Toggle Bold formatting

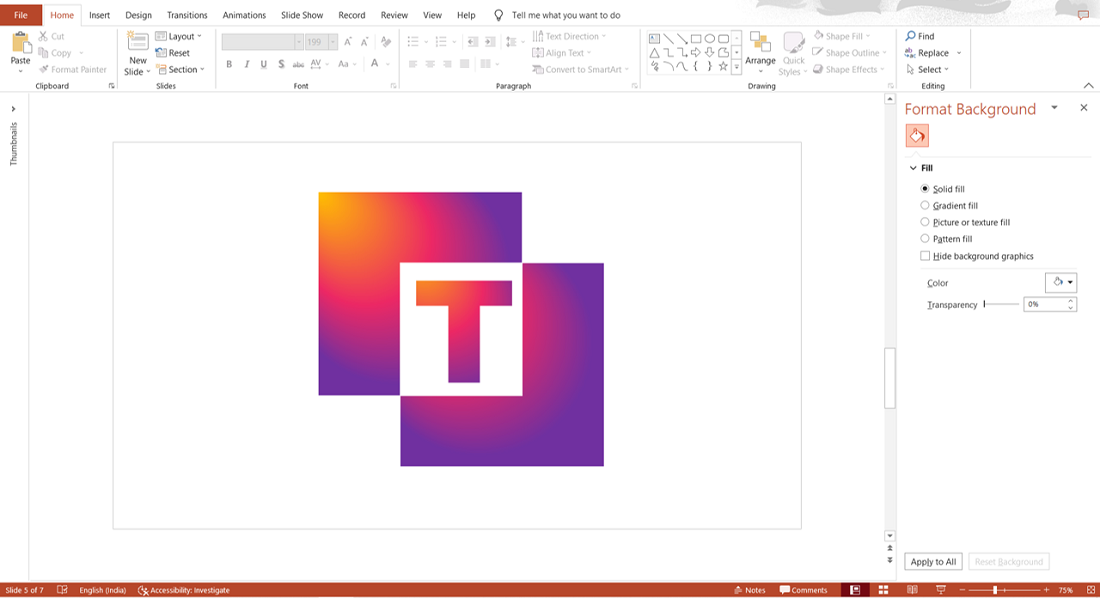[229, 64]
